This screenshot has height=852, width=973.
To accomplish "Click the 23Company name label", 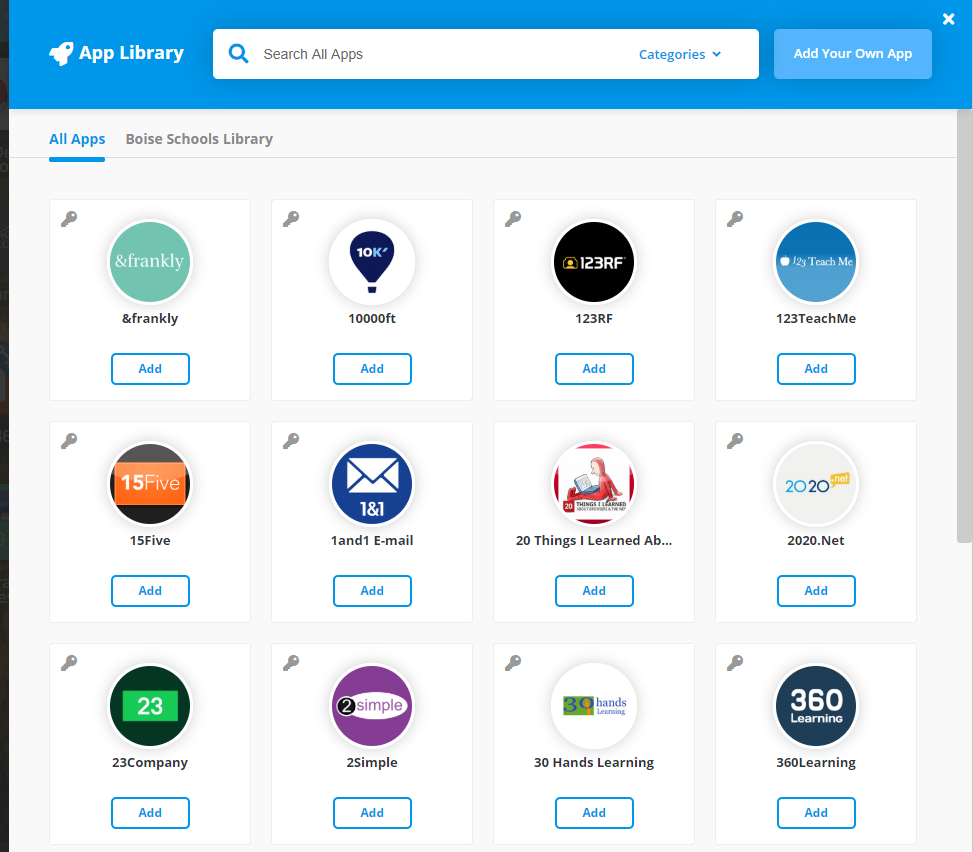I will pos(150,763).
